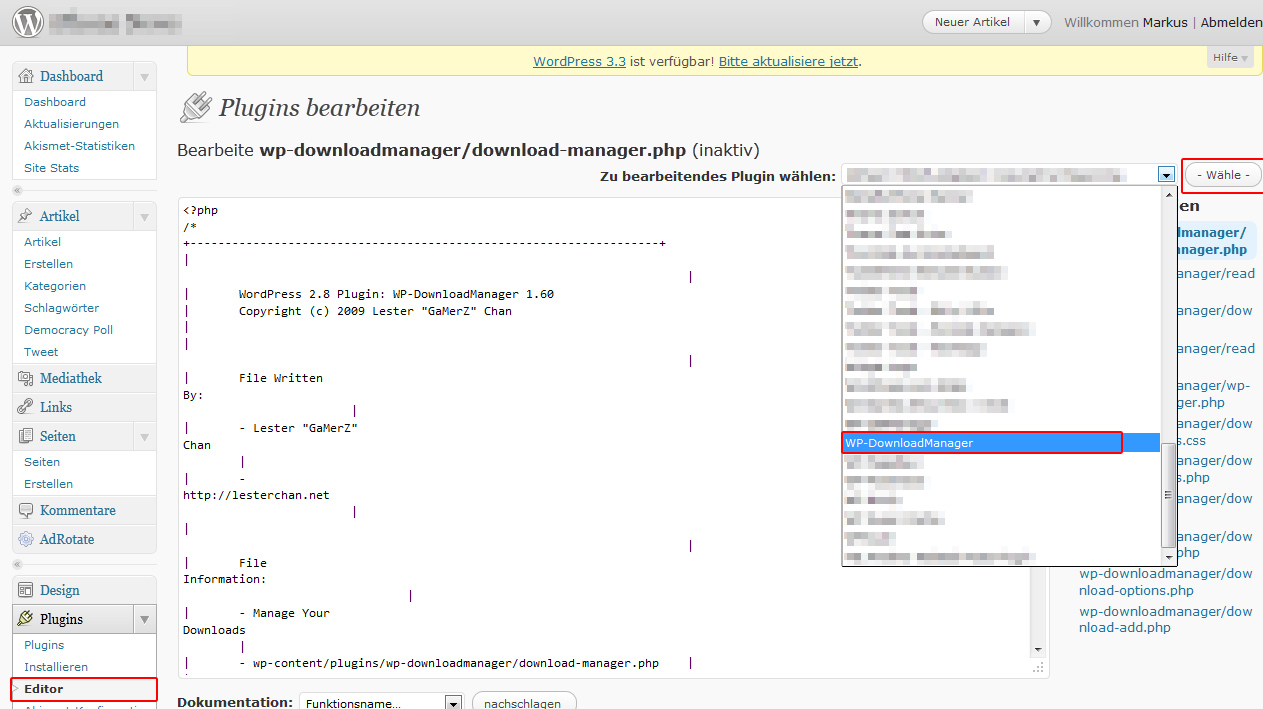Open the Editor submenu under Plugins
The width and height of the screenshot is (1263, 709).
click(x=44, y=689)
